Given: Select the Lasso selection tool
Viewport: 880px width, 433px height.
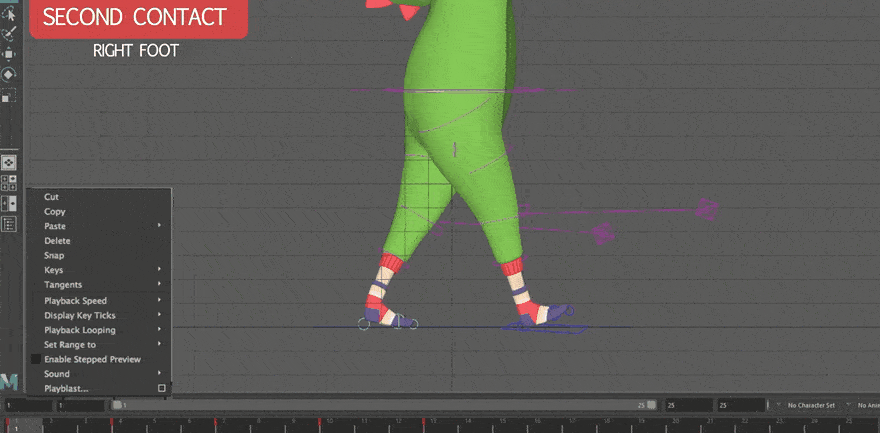Looking at the screenshot, I should point(9,14).
